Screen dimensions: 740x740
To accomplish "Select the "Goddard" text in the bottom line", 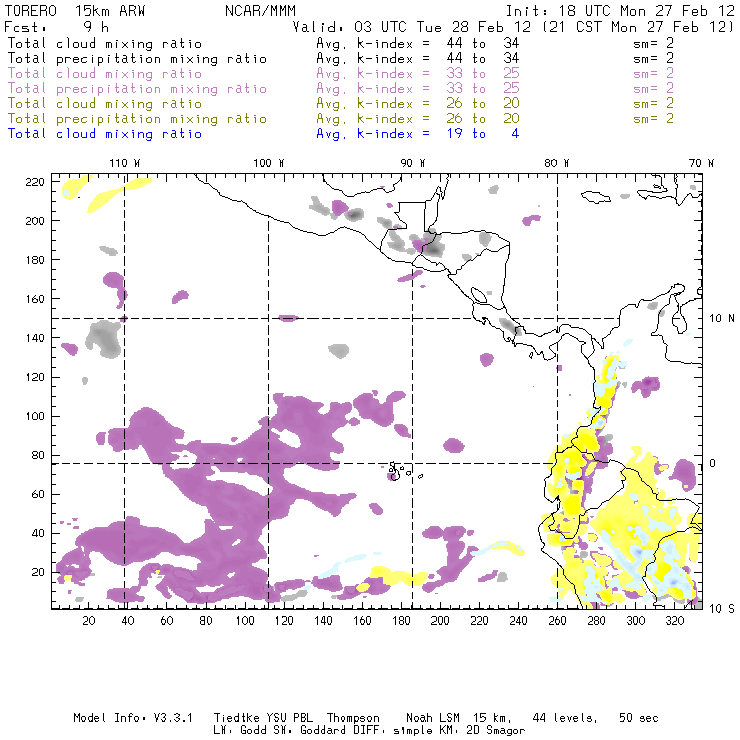I will click(323, 730).
